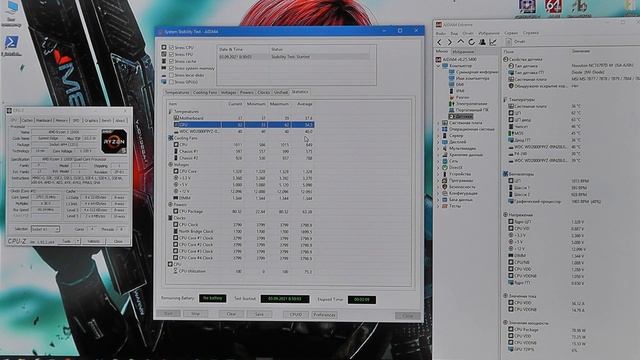Switch to the Unified tab
640x360 pixels.
(x=281, y=93)
